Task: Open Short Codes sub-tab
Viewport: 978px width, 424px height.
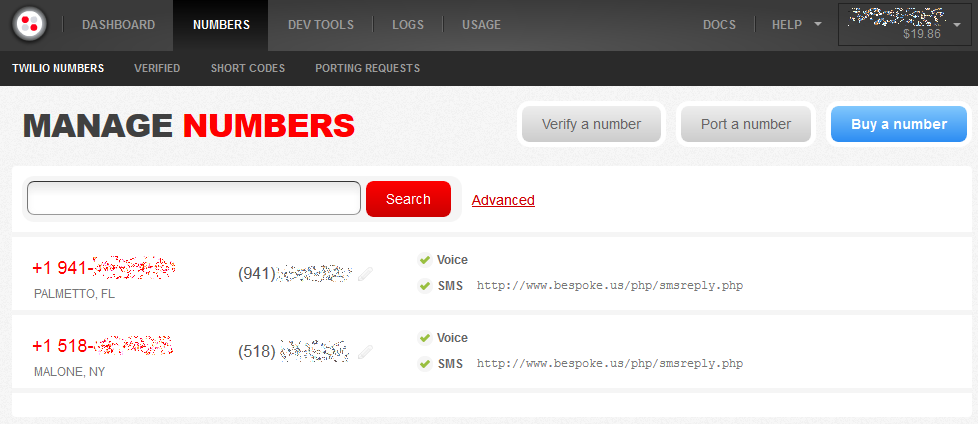Action: pyautogui.click(x=247, y=69)
